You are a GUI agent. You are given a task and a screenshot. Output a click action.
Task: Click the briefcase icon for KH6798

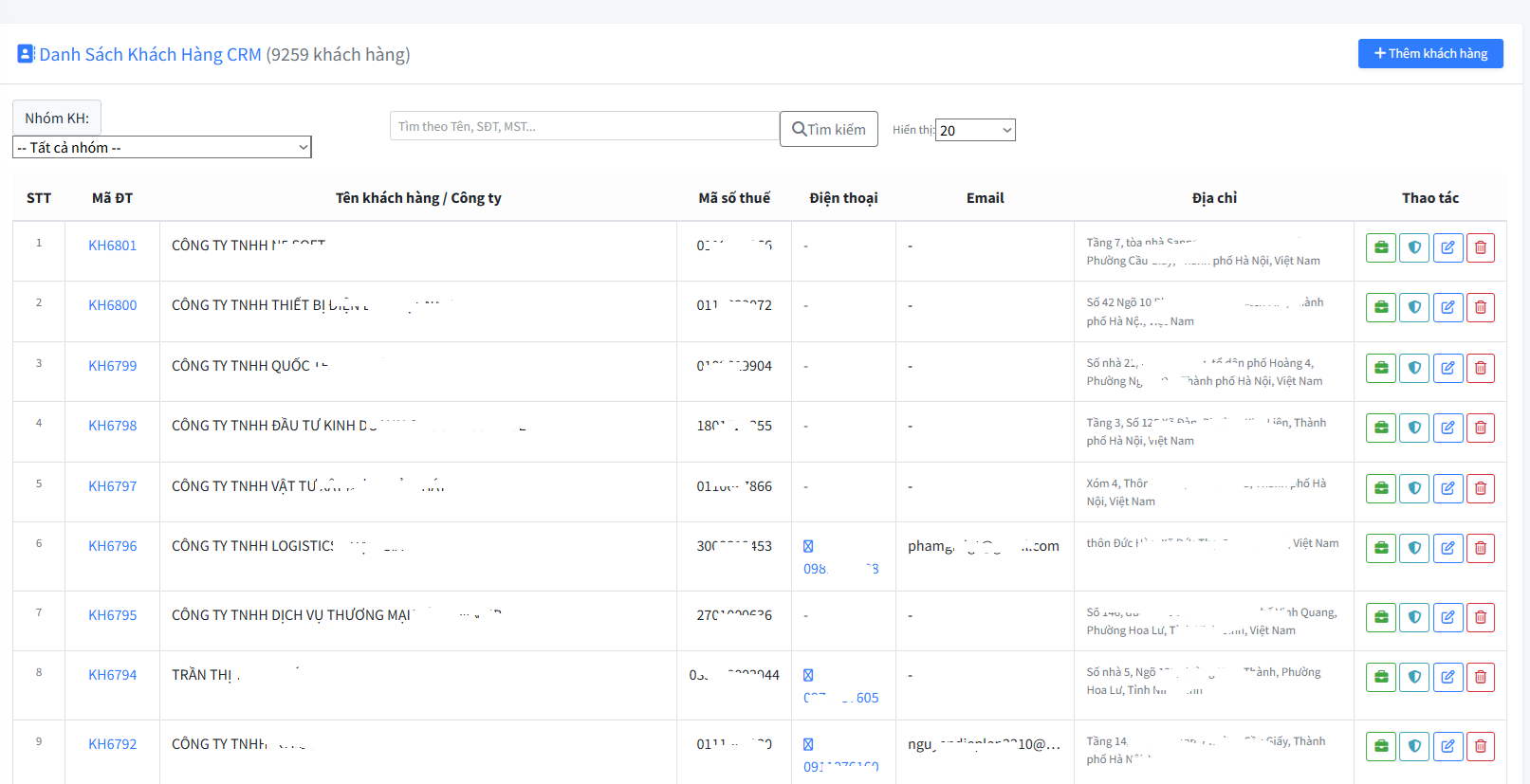[x=1381, y=428]
